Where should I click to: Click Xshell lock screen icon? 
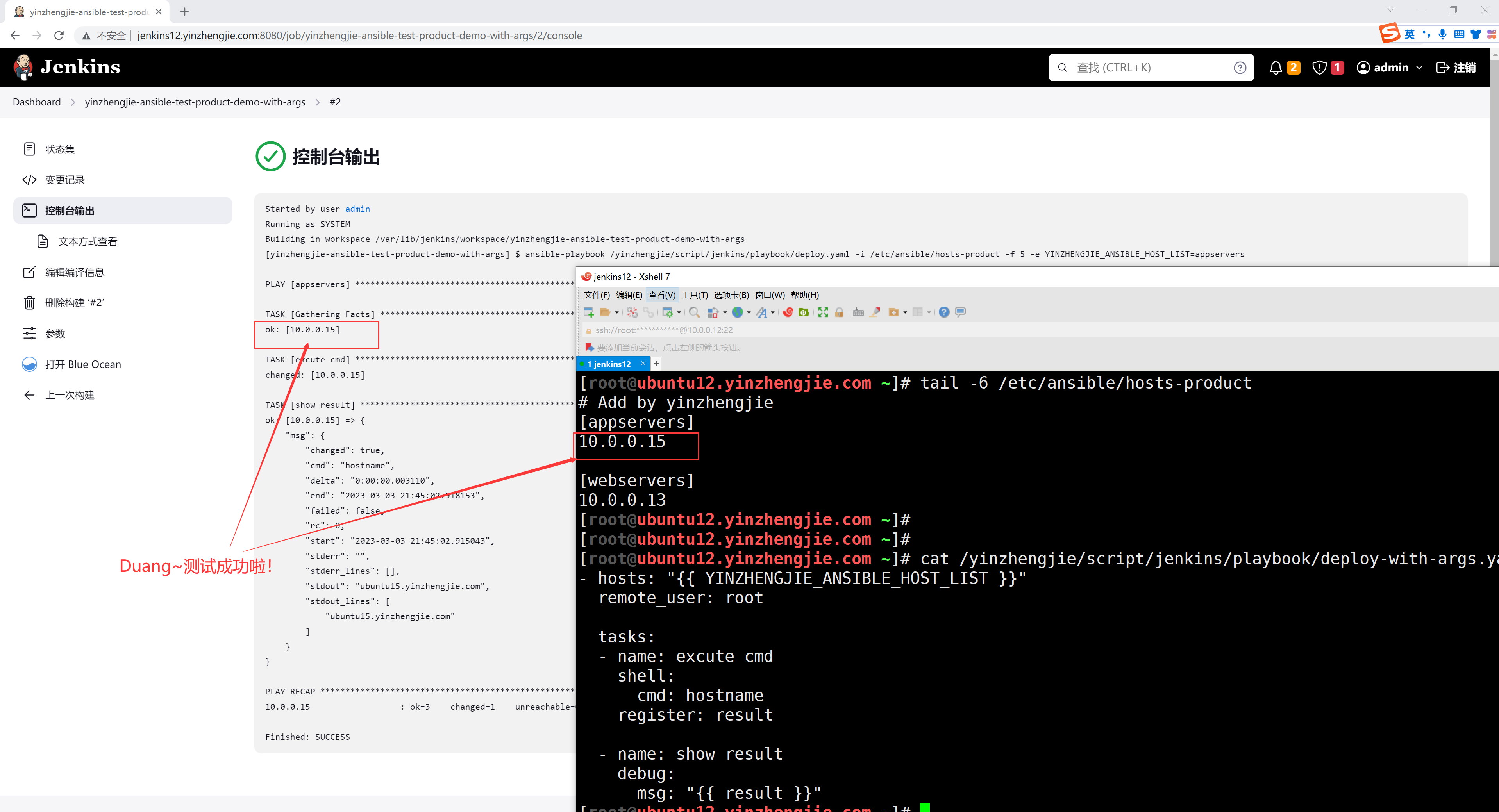pos(839,312)
